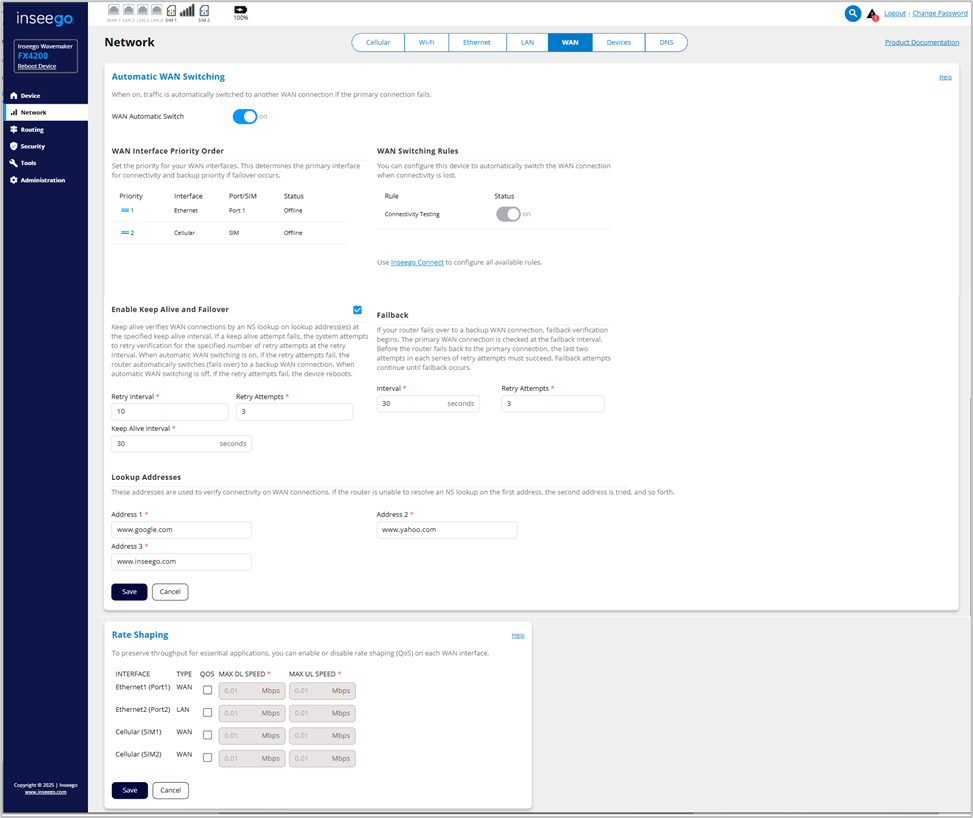
Task: Click Reboot Device link
Action: point(37,66)
